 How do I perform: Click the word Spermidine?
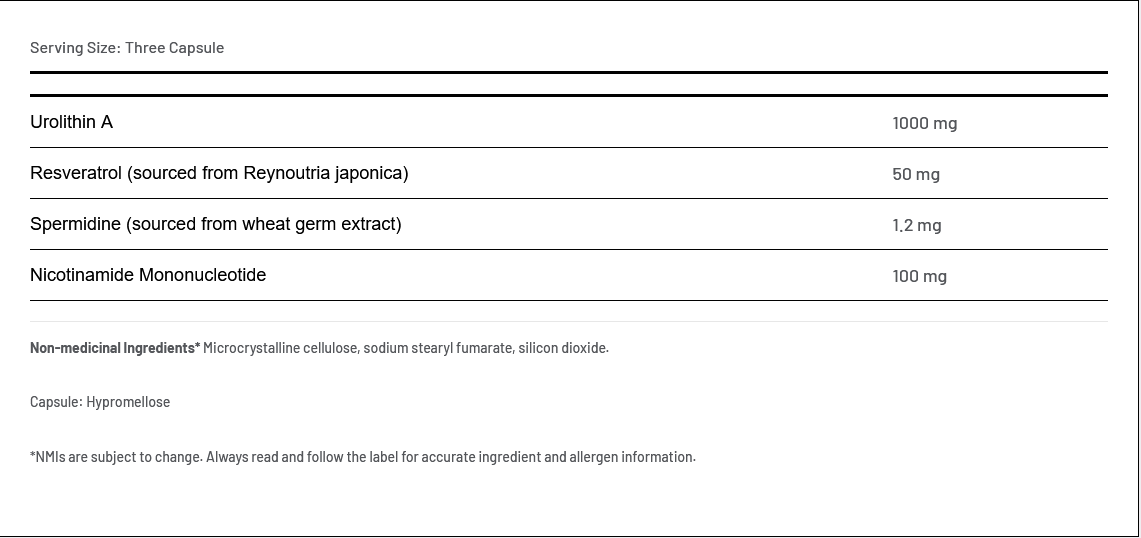[x=75, y=224]
